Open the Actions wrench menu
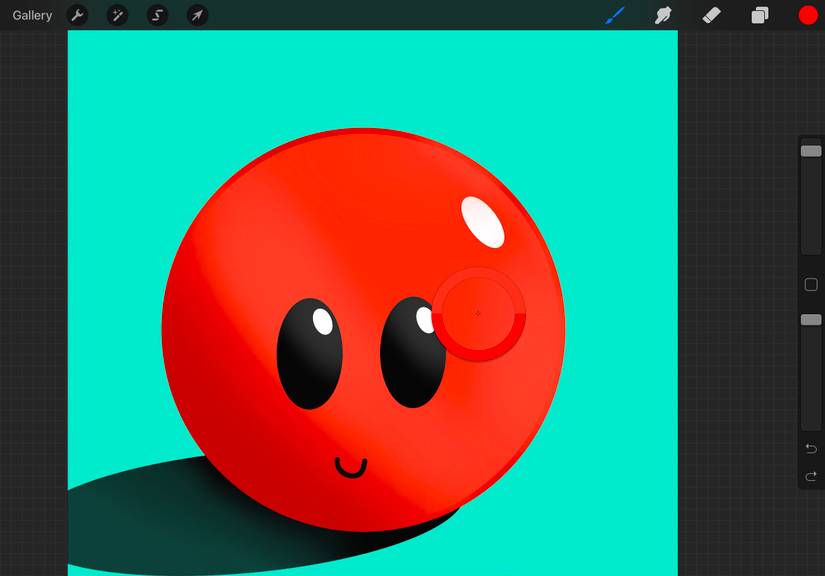Viewport: 825px width, 576px height. tap(77, 15)
